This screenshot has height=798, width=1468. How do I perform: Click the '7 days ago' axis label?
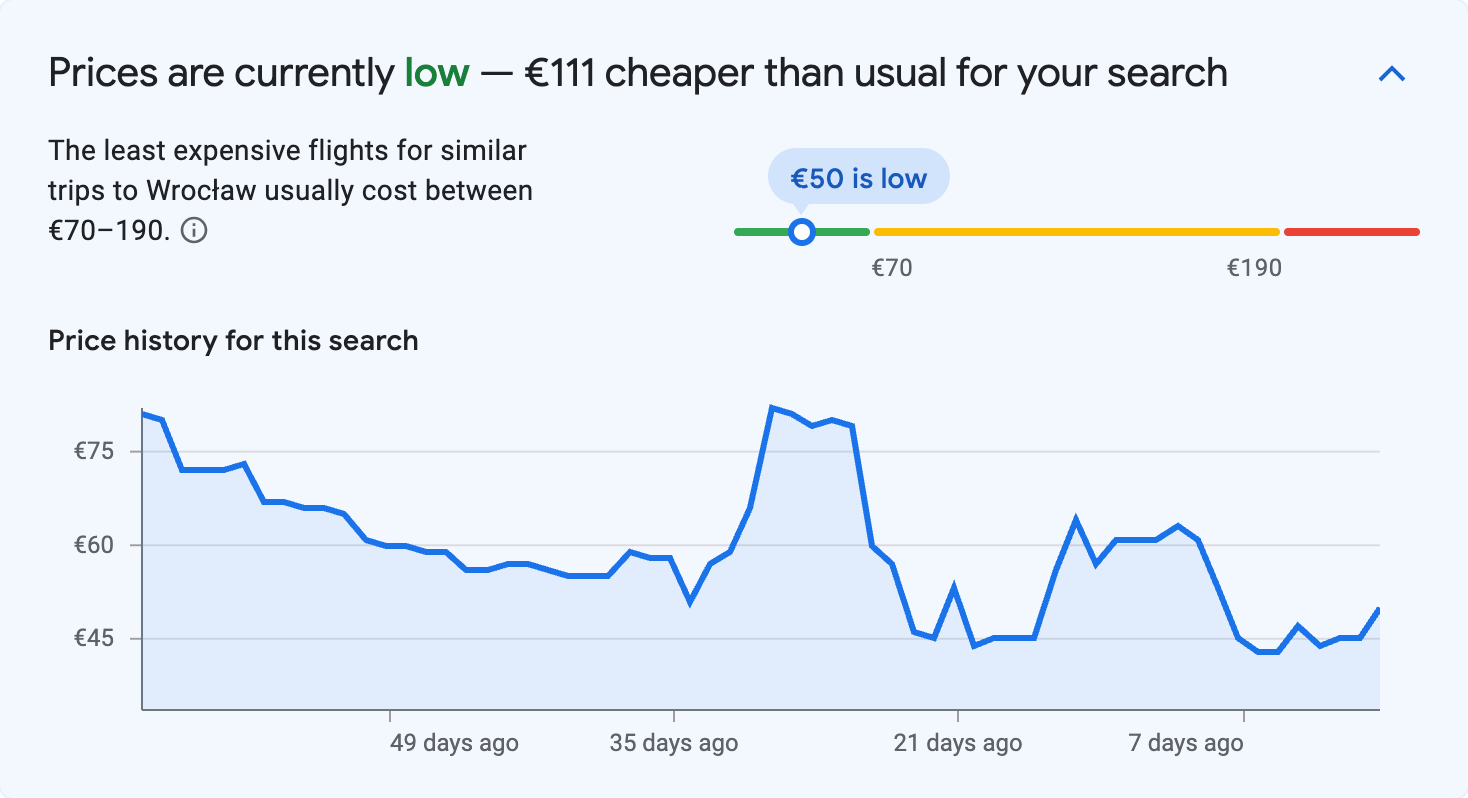(x=1186, y=743)
